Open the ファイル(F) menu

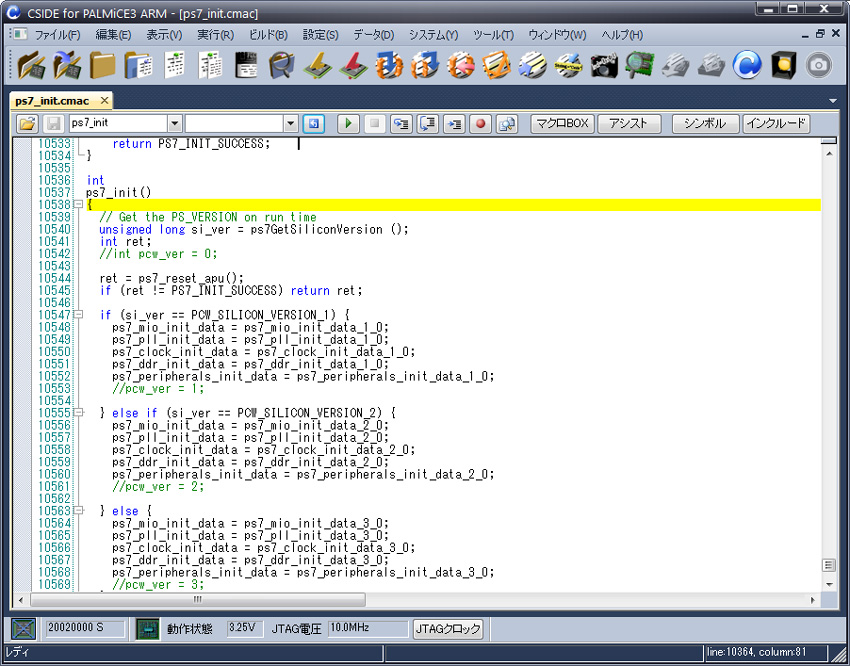point(57,35)
